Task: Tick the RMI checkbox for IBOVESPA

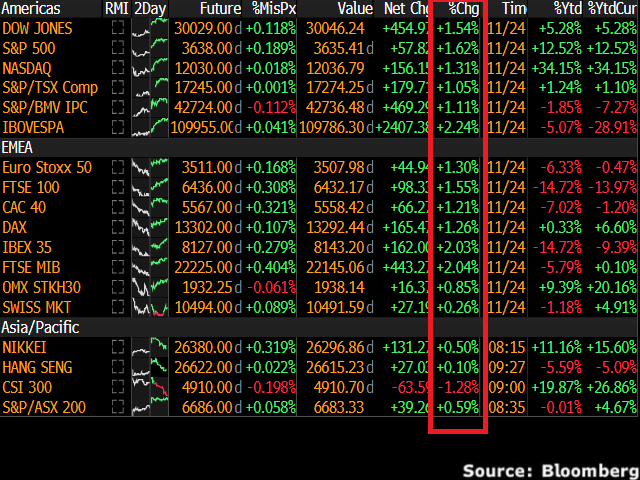Action: point(118,128)
